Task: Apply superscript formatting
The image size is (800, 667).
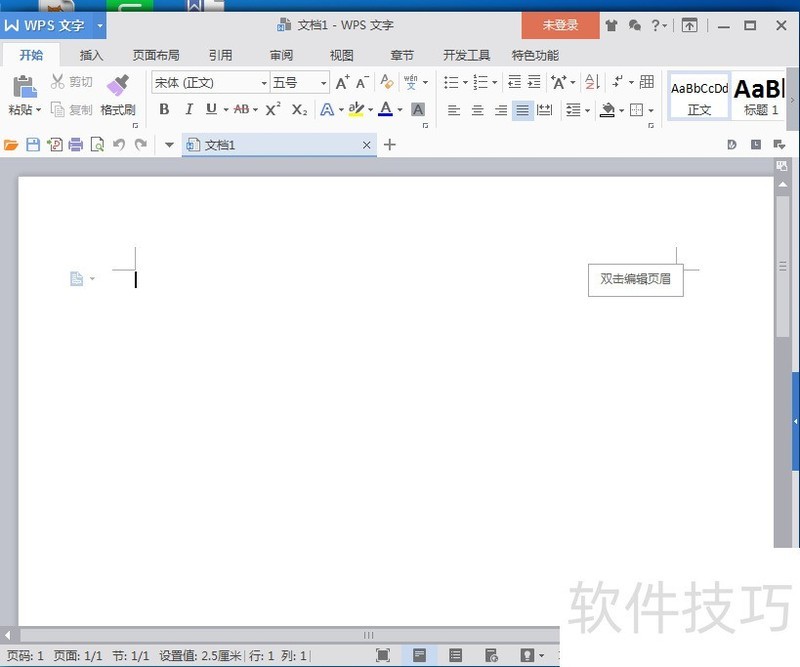Action: pyautogui.click(x=273, y=110)
